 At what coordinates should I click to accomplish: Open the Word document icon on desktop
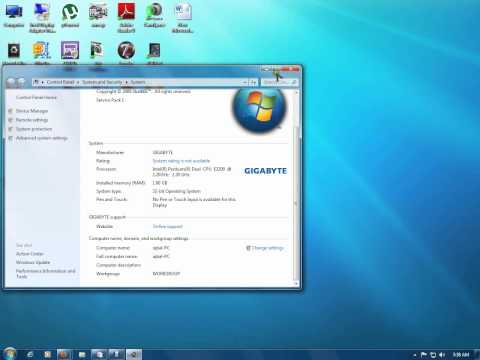pyautogui.click(x=182, y=17)
